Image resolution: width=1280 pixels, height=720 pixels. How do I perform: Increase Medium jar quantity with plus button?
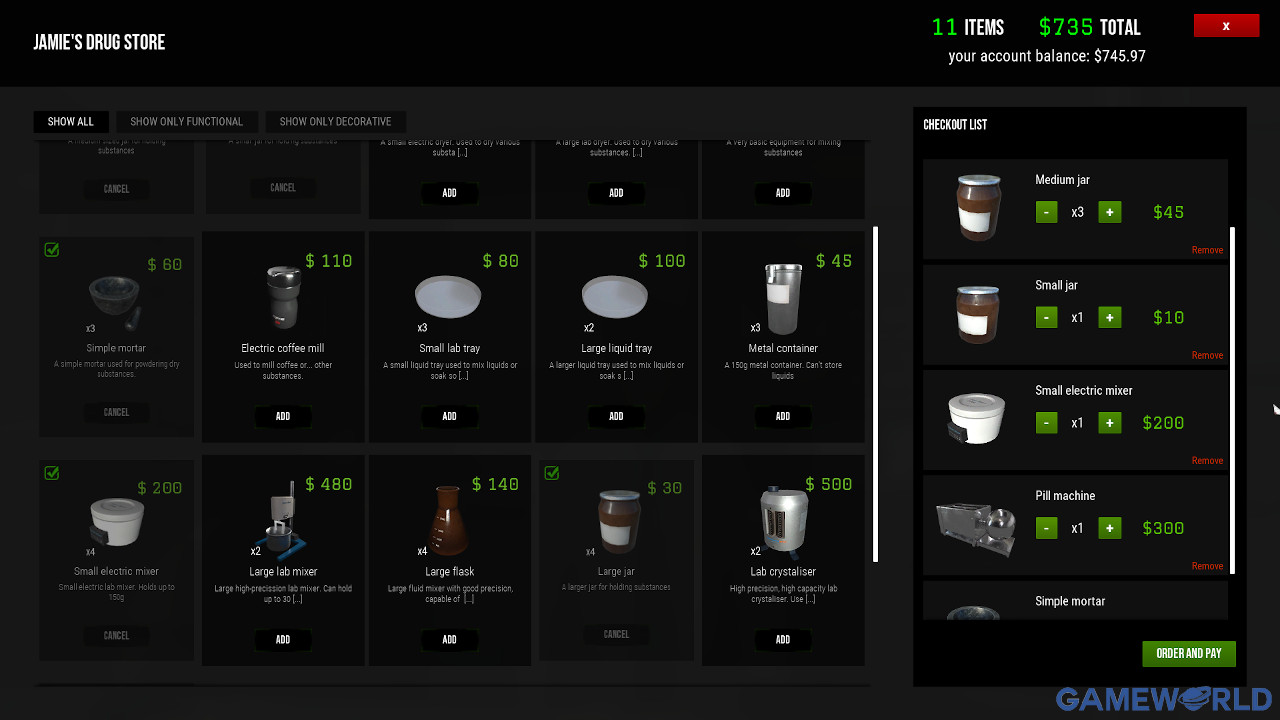tap(1109, 212)
